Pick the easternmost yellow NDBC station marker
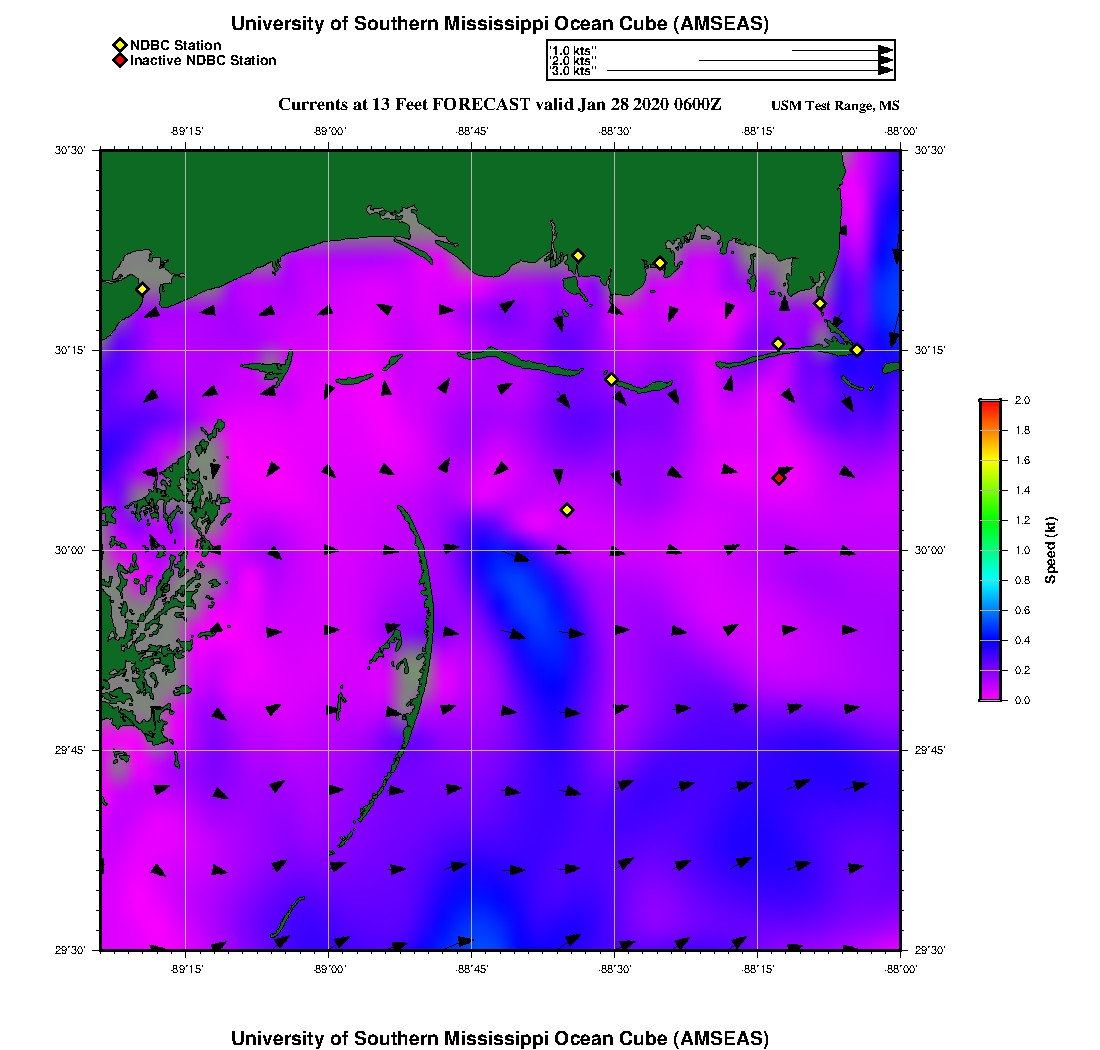Image resolution: width=1100 pixels, height=1050 pixels. tap(857, 350)
